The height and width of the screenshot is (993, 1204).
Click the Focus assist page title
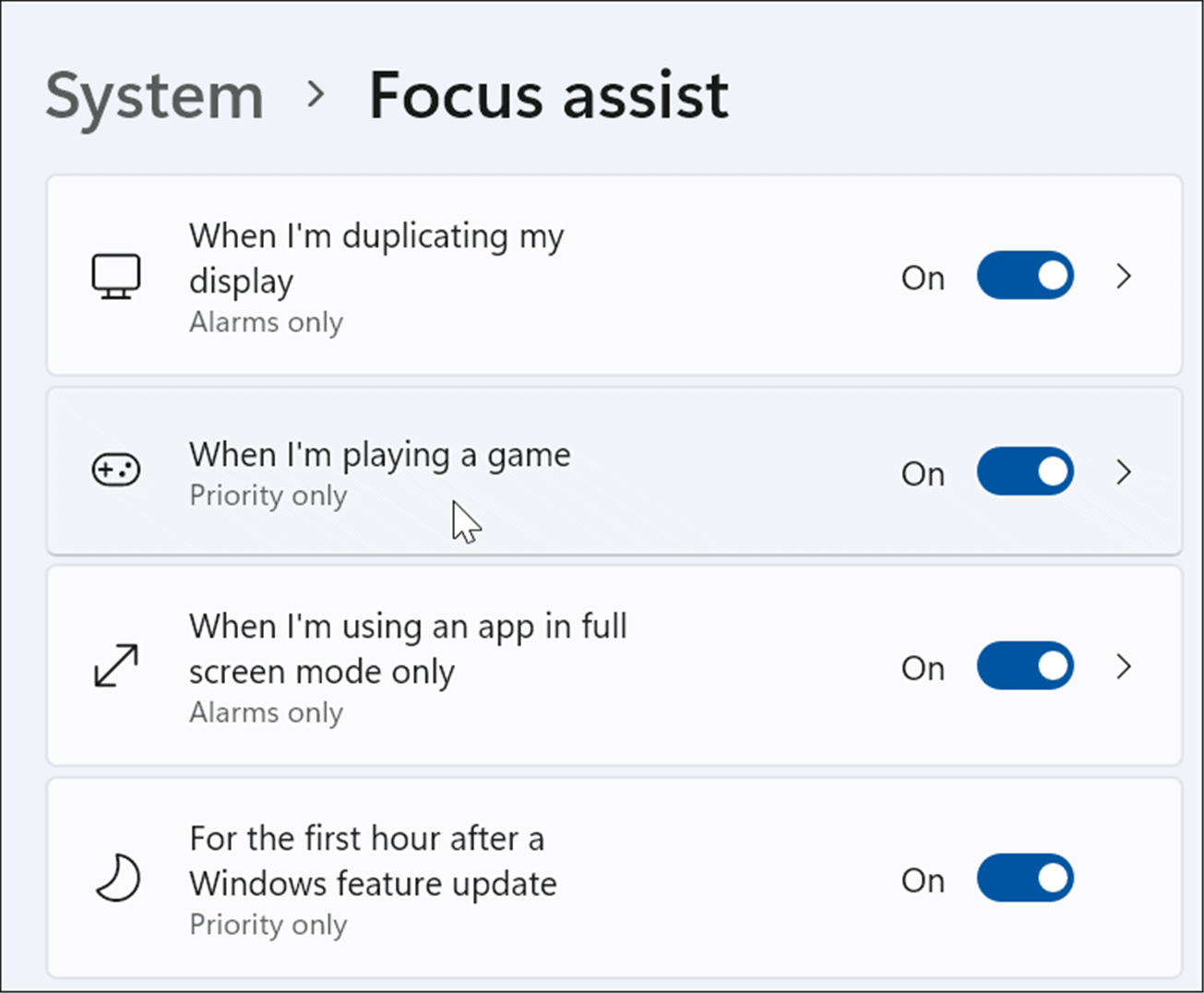click(x=548, y=95)
